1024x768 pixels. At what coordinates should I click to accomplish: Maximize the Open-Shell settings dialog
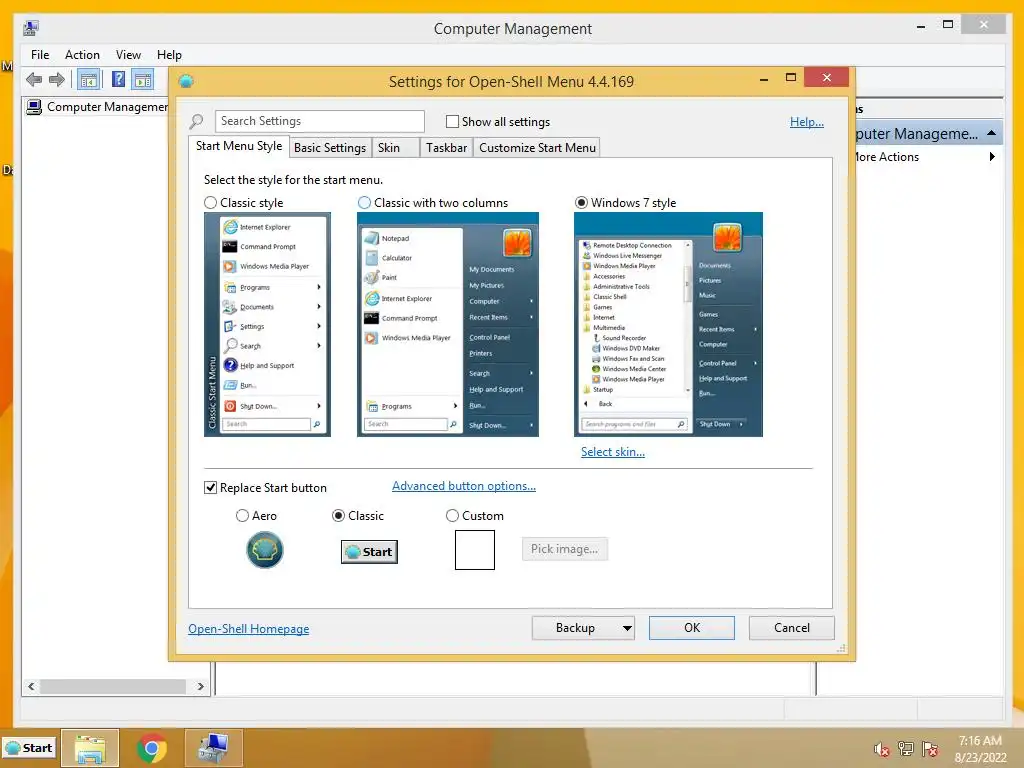(x=791, y=78)
